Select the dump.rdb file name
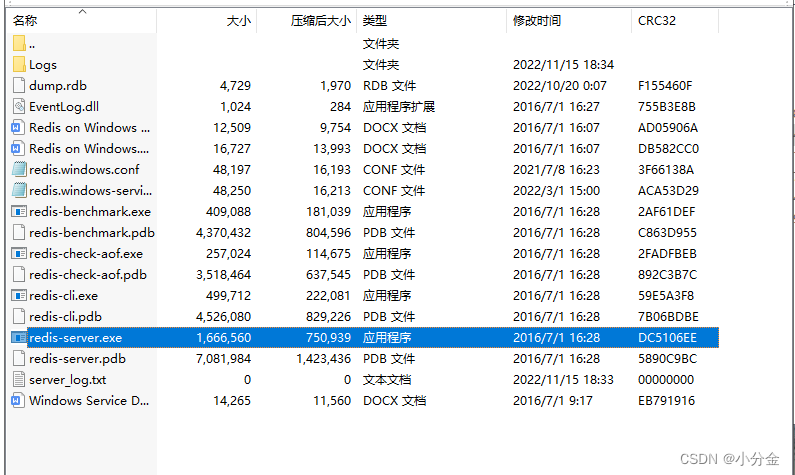This screenshot has width=795, height=475. 58,86
